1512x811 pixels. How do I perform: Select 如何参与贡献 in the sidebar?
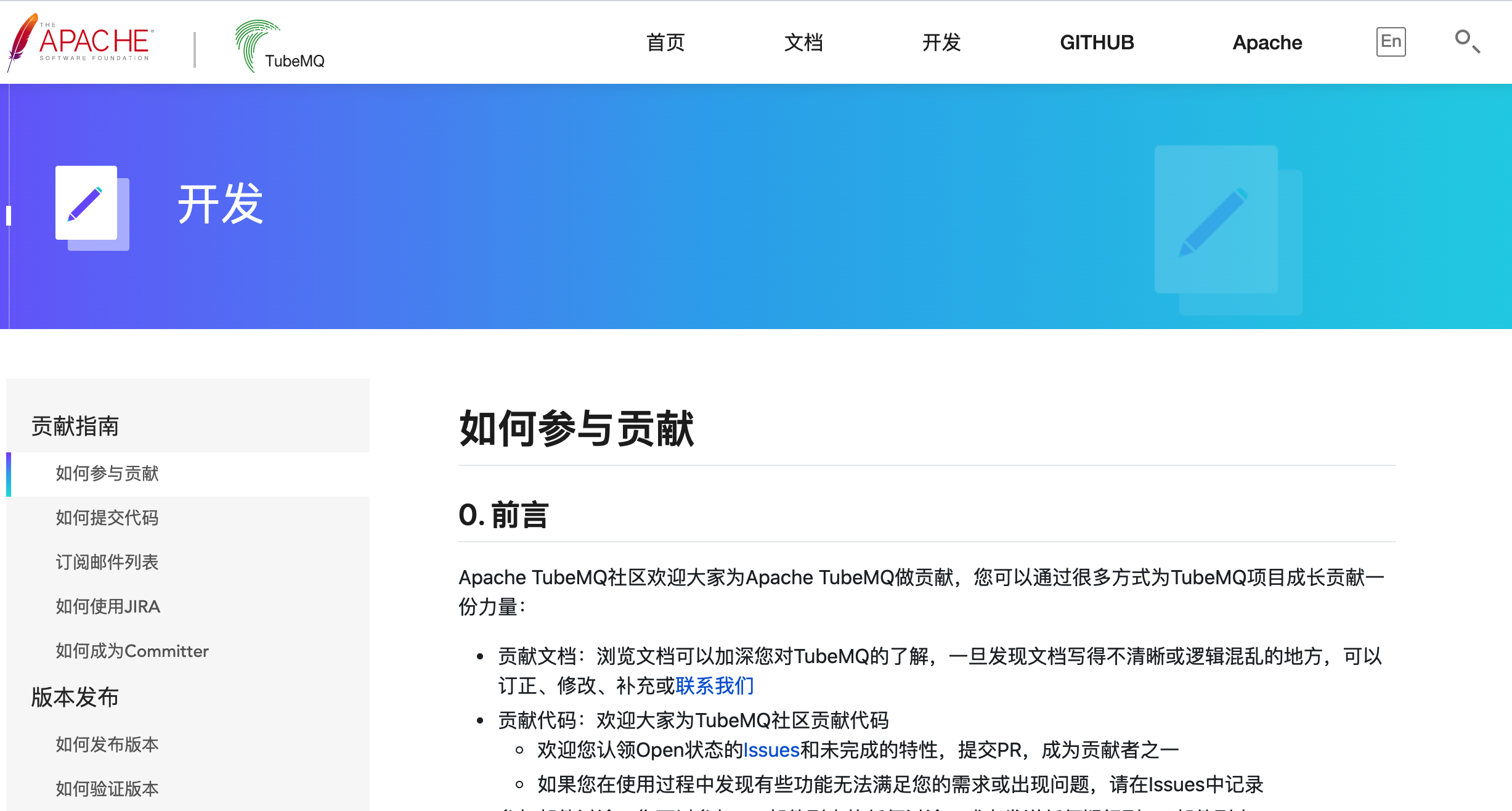coord(107,473)
